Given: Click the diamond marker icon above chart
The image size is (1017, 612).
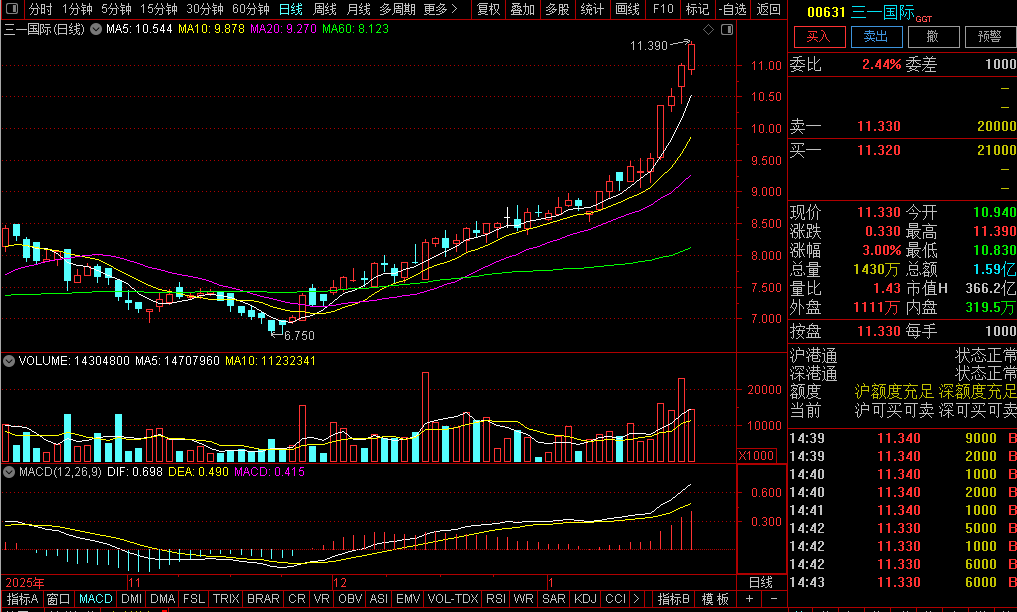Looking at the screenshot, I should point(708,29).
